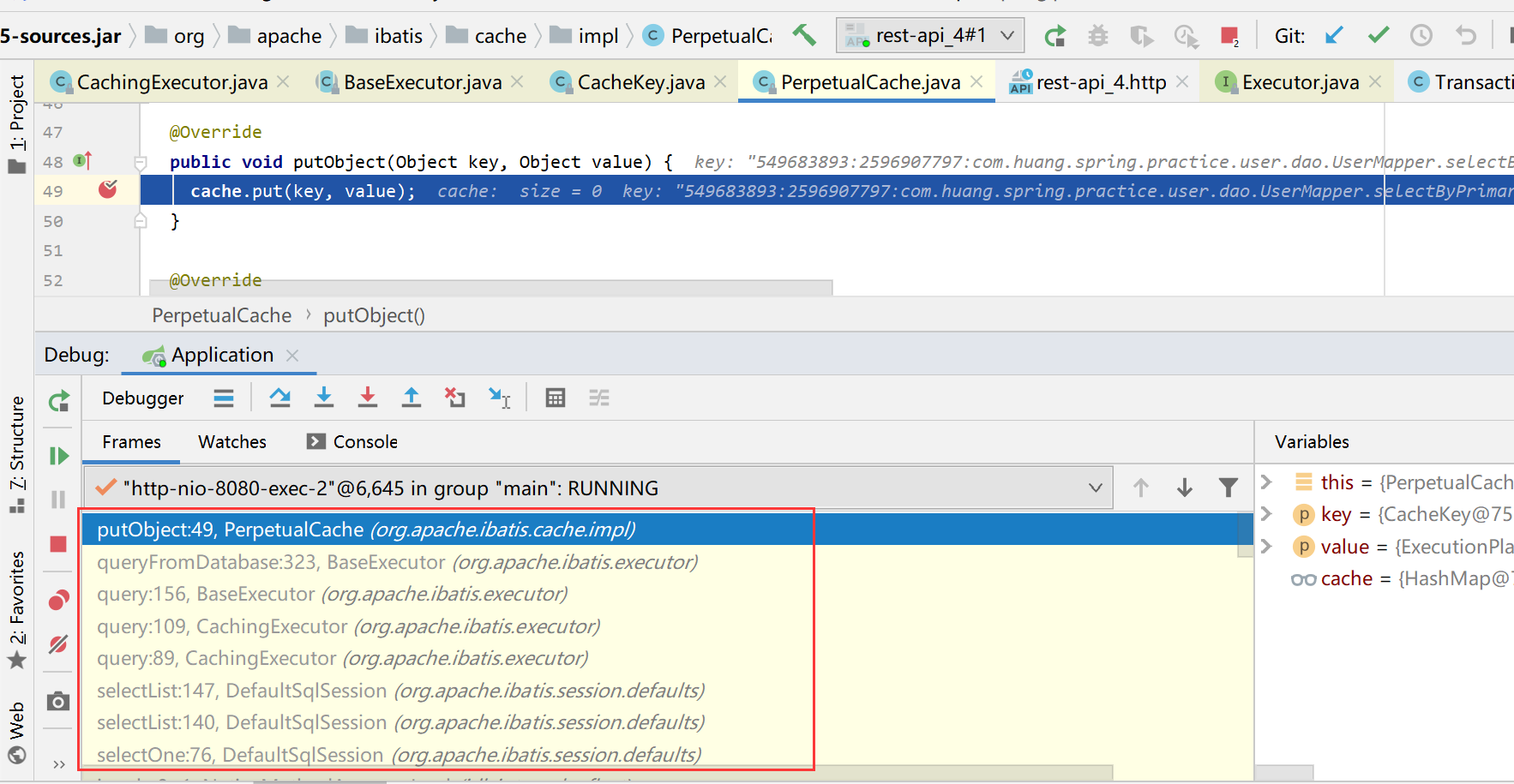Image resolution: width=1514 pixels, height=784 pixels.
Task: Click the camera Thread Dump icon
Action: point(58,702)
